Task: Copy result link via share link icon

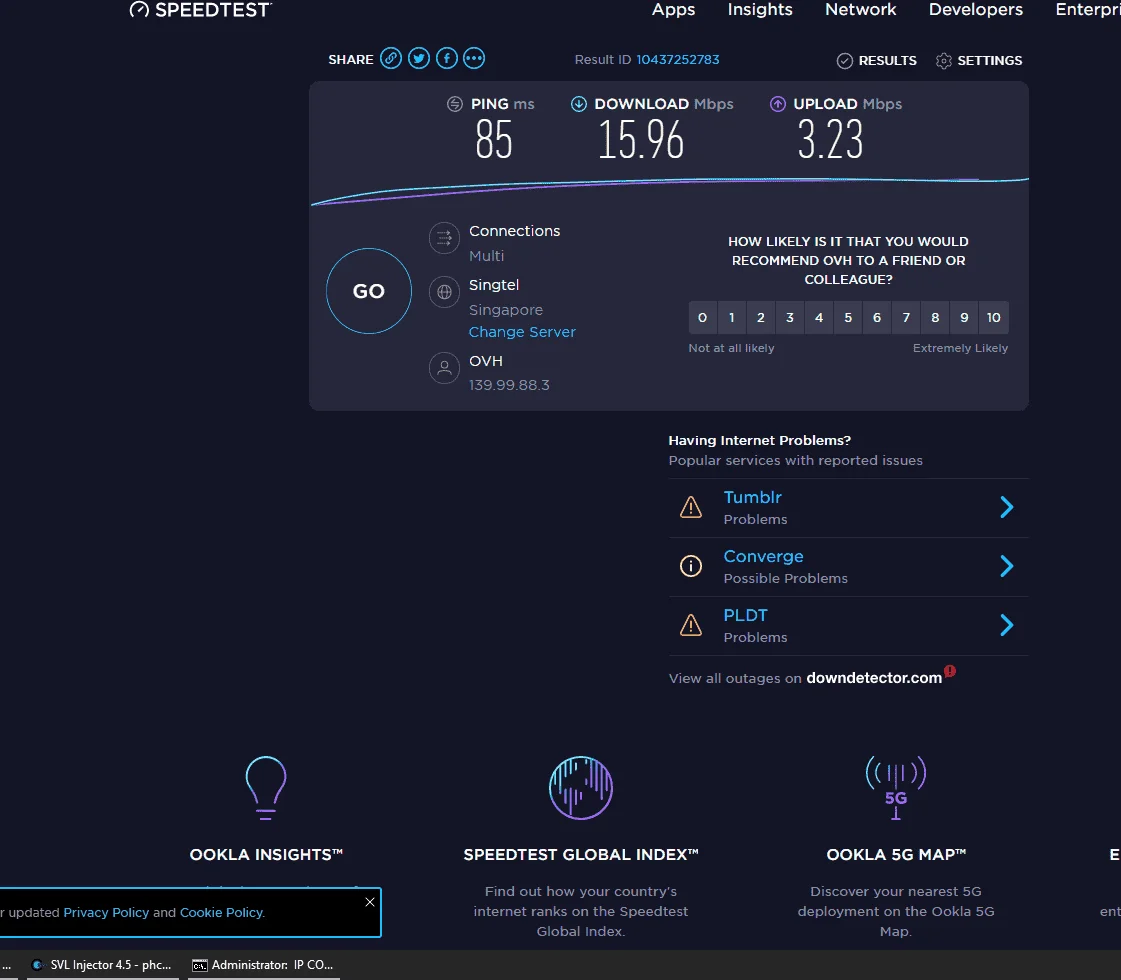Action: (390, 59)
